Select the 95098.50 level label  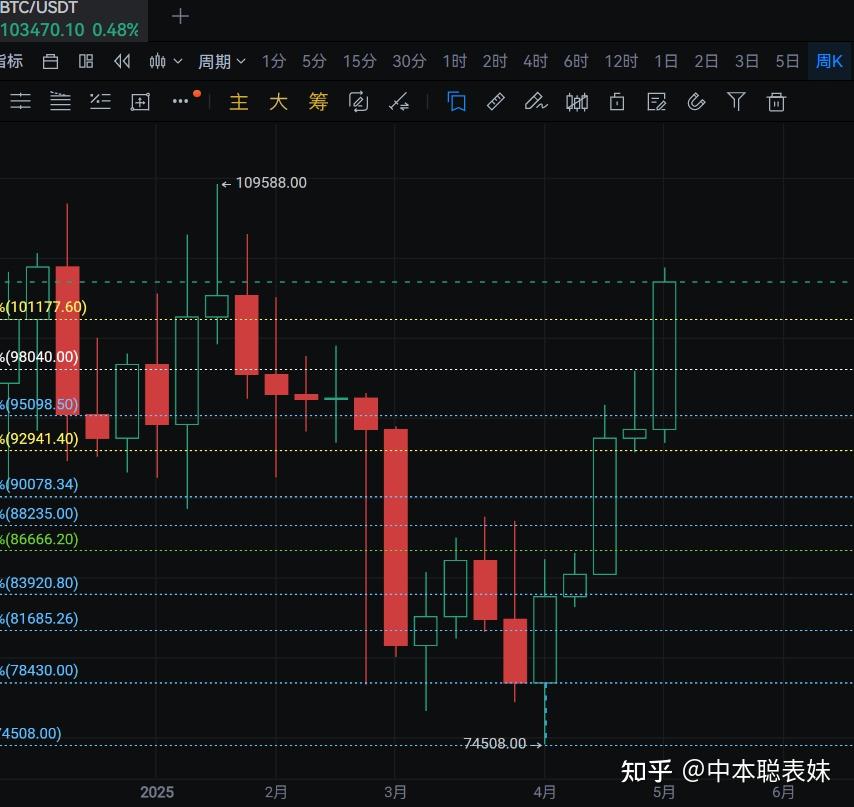pos(39,404)
